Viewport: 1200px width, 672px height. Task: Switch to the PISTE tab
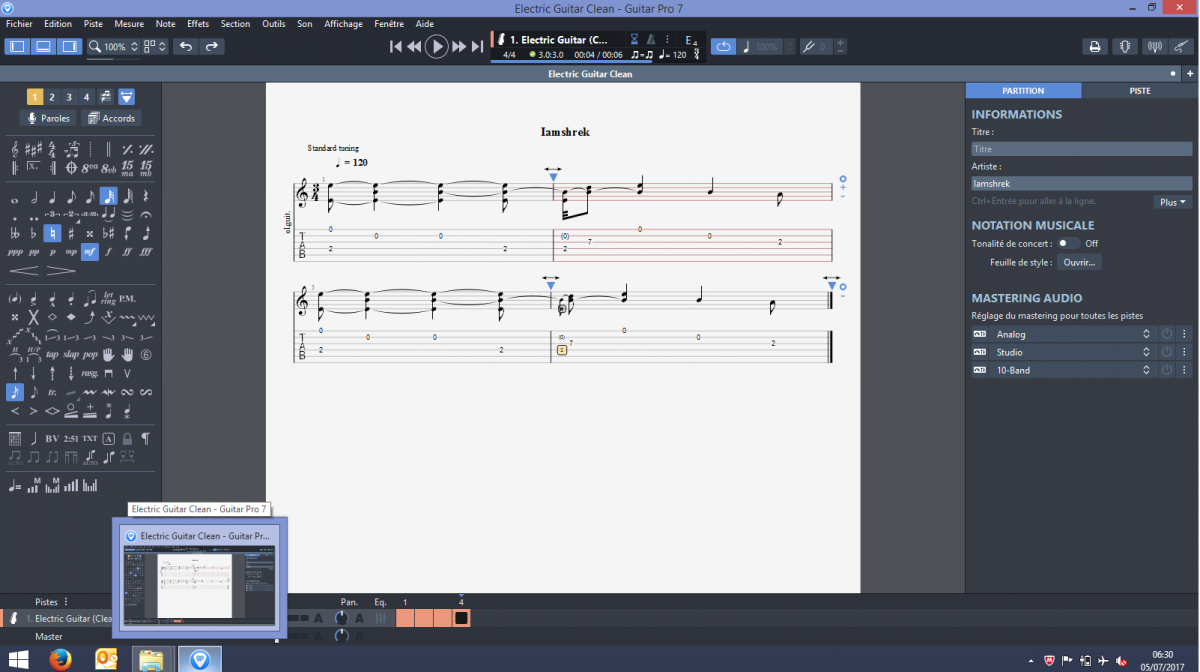tap(1140, 90)
